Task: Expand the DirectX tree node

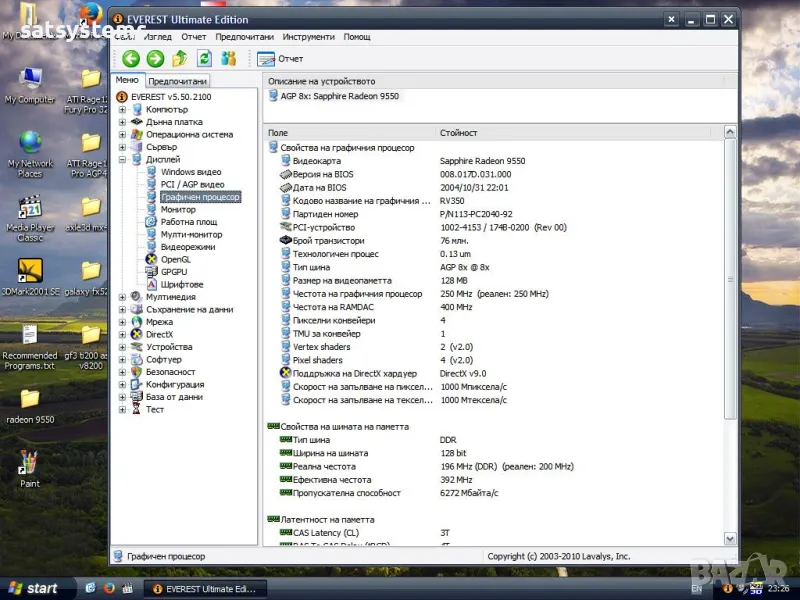Action: [122, 334]
